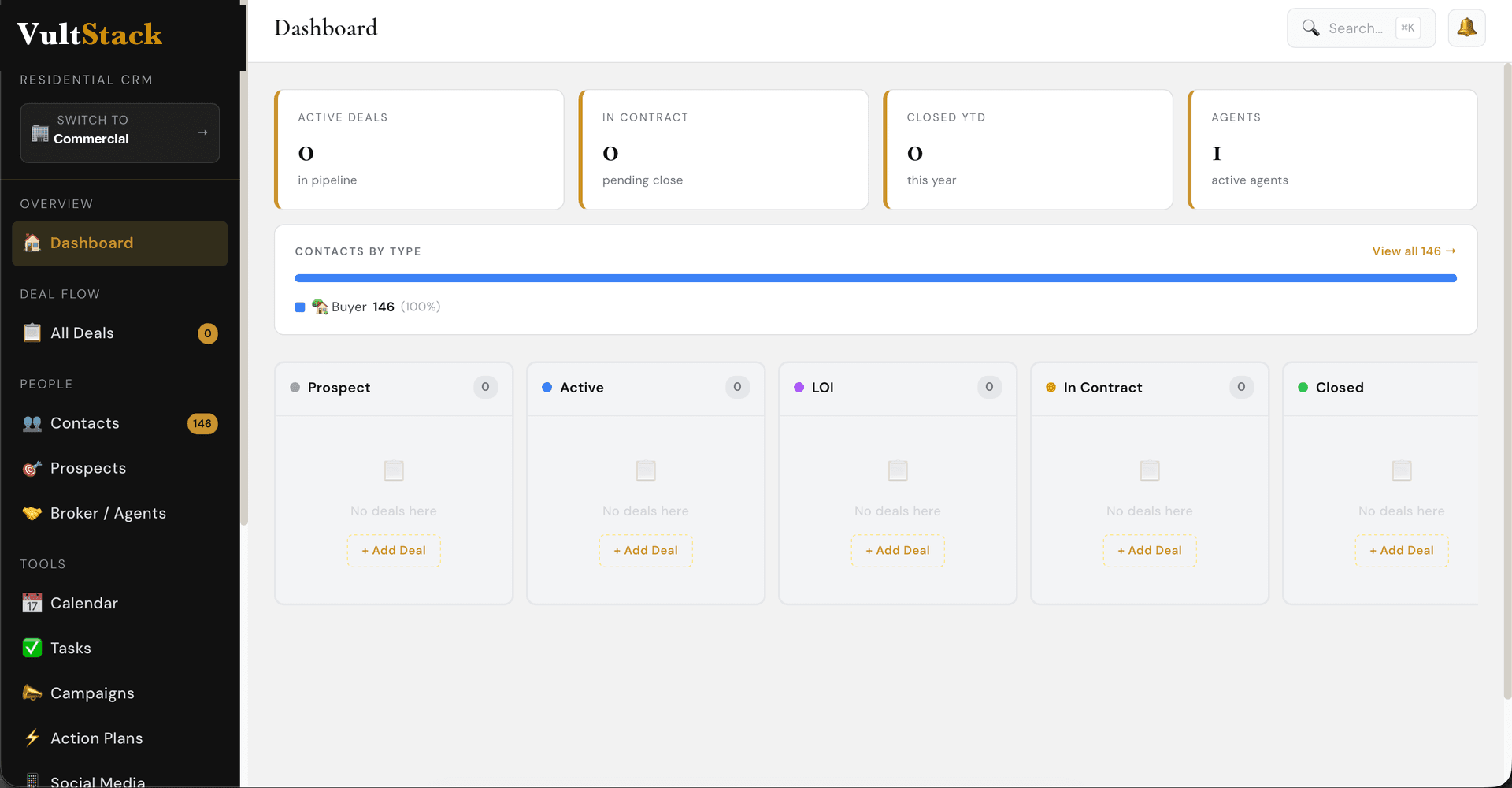
Task: Click the Buyer house icon in contacts legend
Action: click(x=320, y=307)
